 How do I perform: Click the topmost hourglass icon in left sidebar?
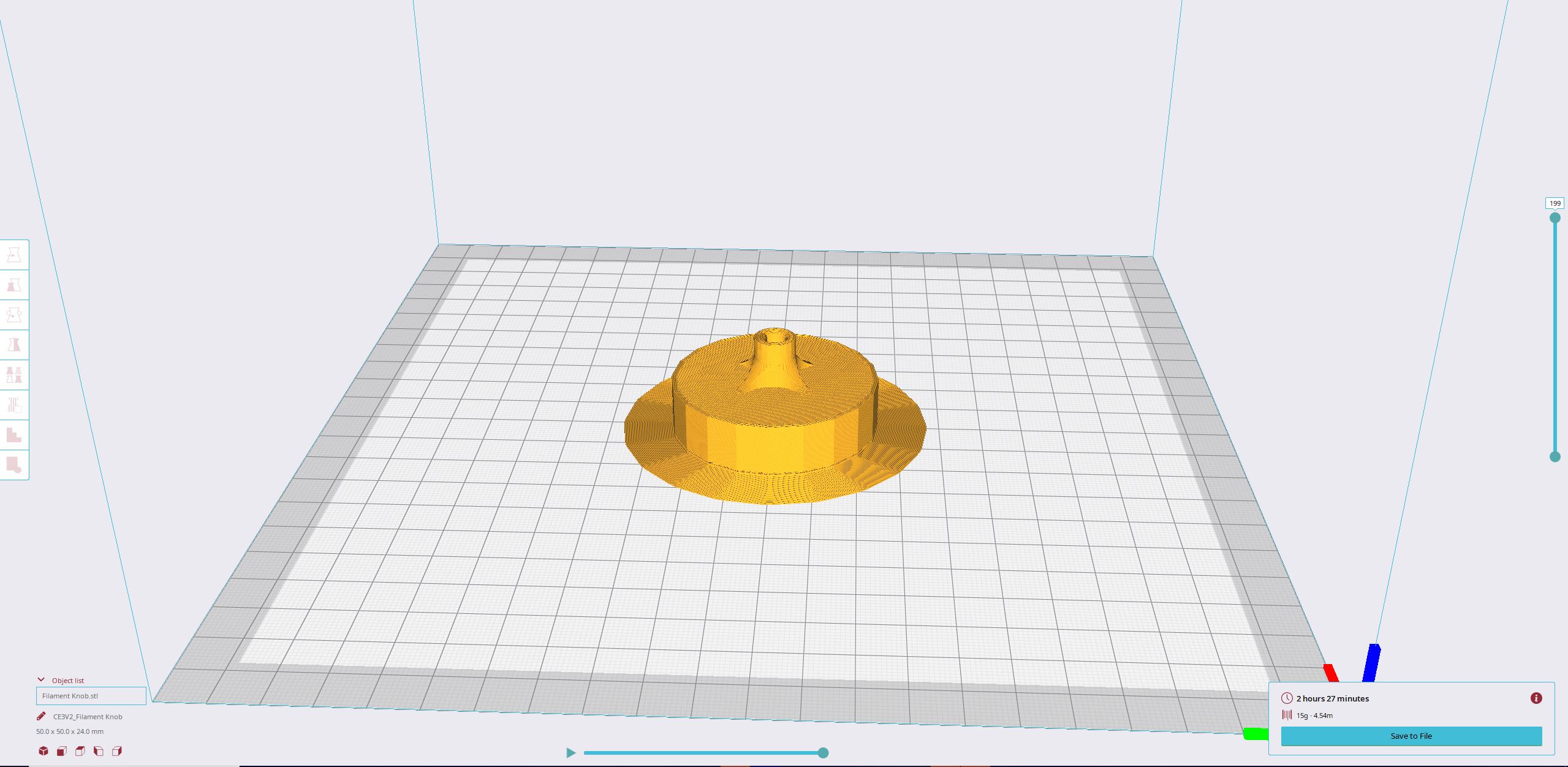click(x=15, y=256)
